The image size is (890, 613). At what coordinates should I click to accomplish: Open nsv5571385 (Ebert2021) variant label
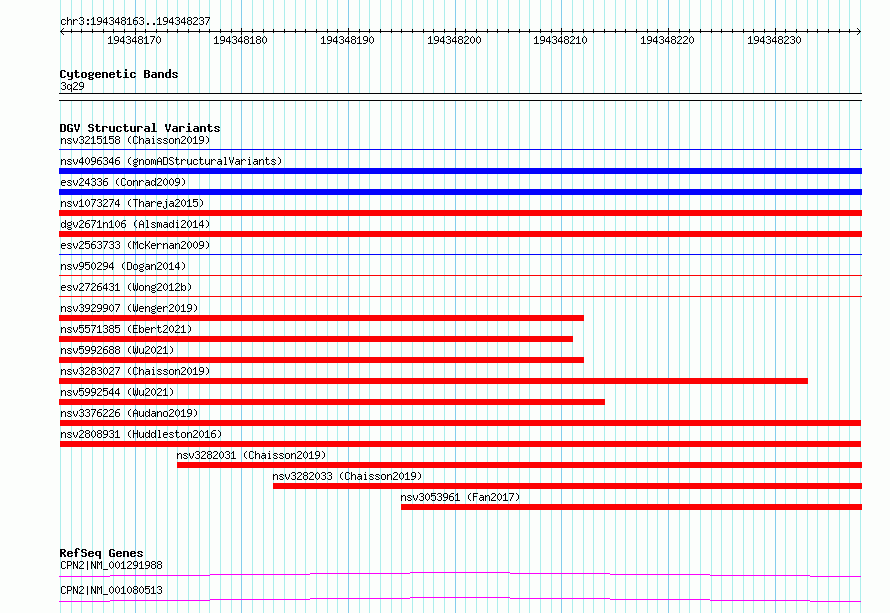[x=126, y=329]
